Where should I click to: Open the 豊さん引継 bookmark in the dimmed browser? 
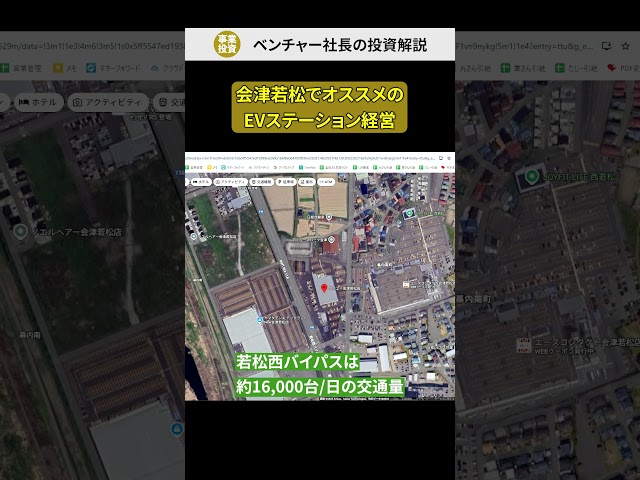tap(523, 68)
